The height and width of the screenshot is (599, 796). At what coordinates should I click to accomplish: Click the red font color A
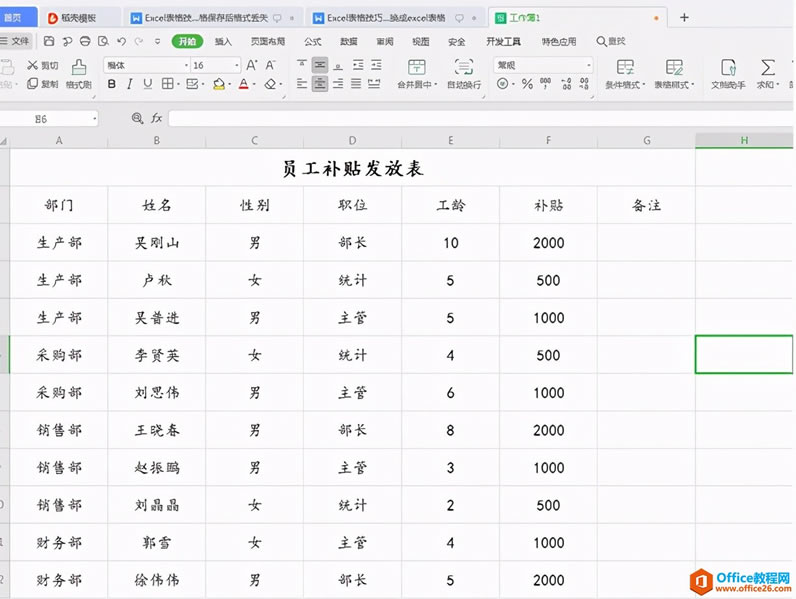click(244, 84)
